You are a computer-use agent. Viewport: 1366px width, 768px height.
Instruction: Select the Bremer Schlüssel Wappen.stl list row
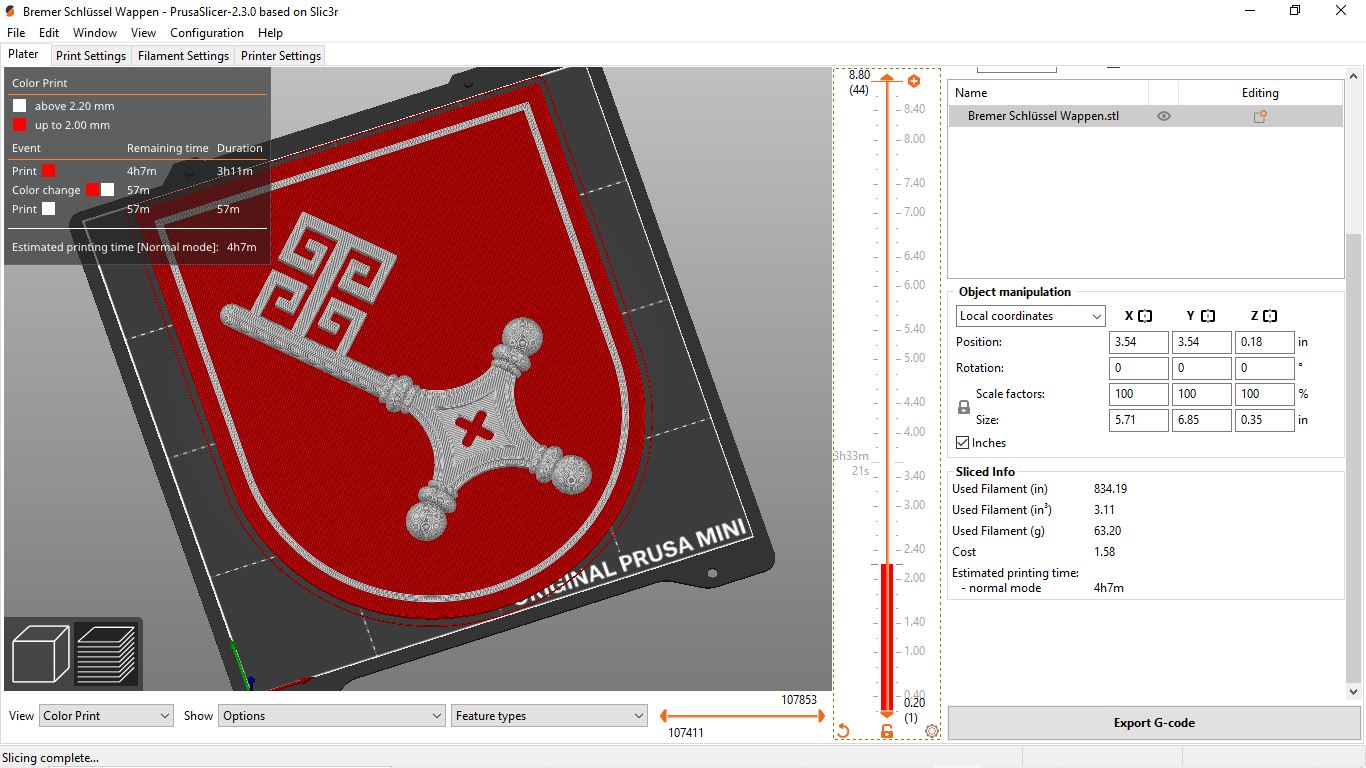[x=1043, y=116]
